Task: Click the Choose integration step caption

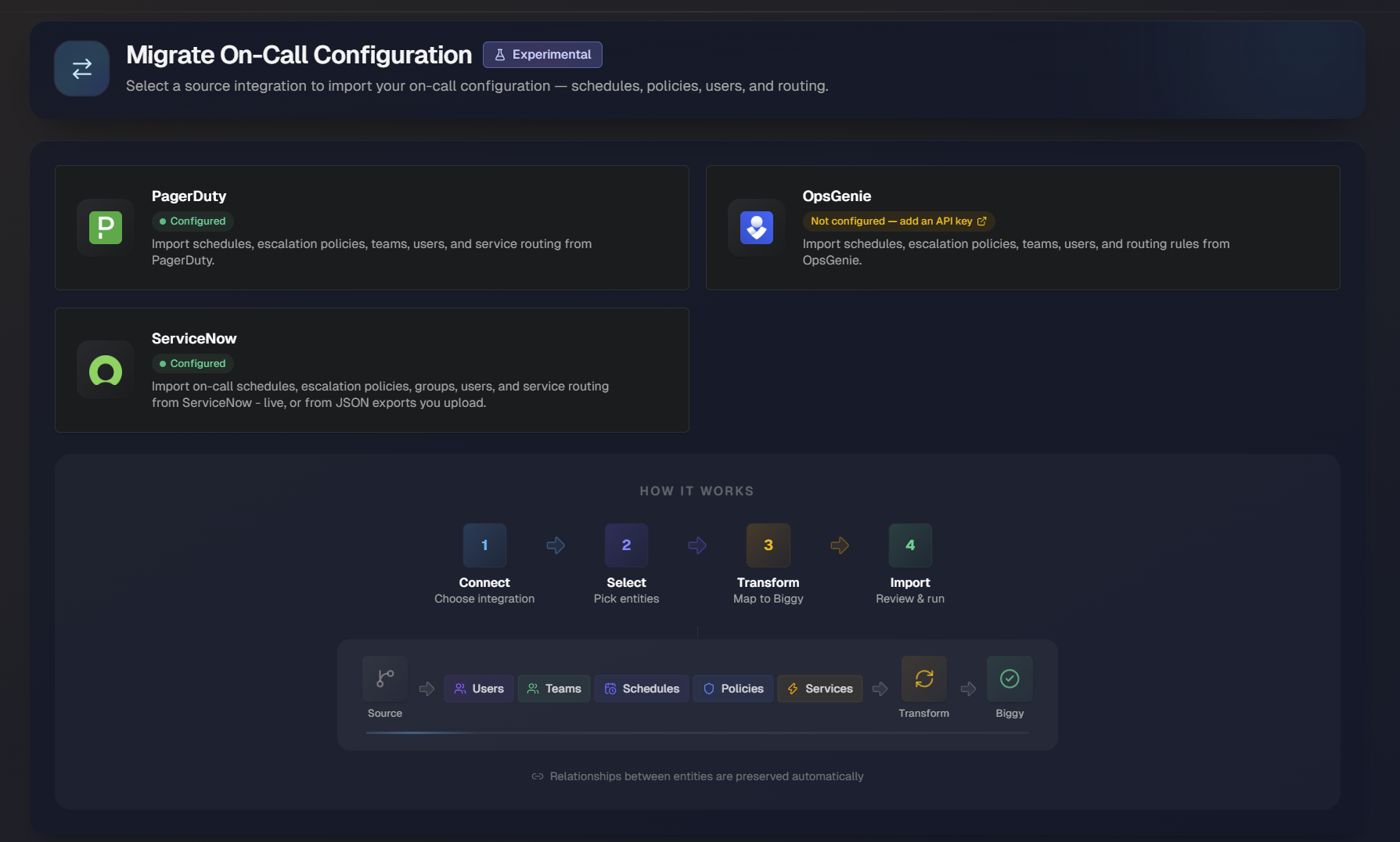Action: click(484, 599)
